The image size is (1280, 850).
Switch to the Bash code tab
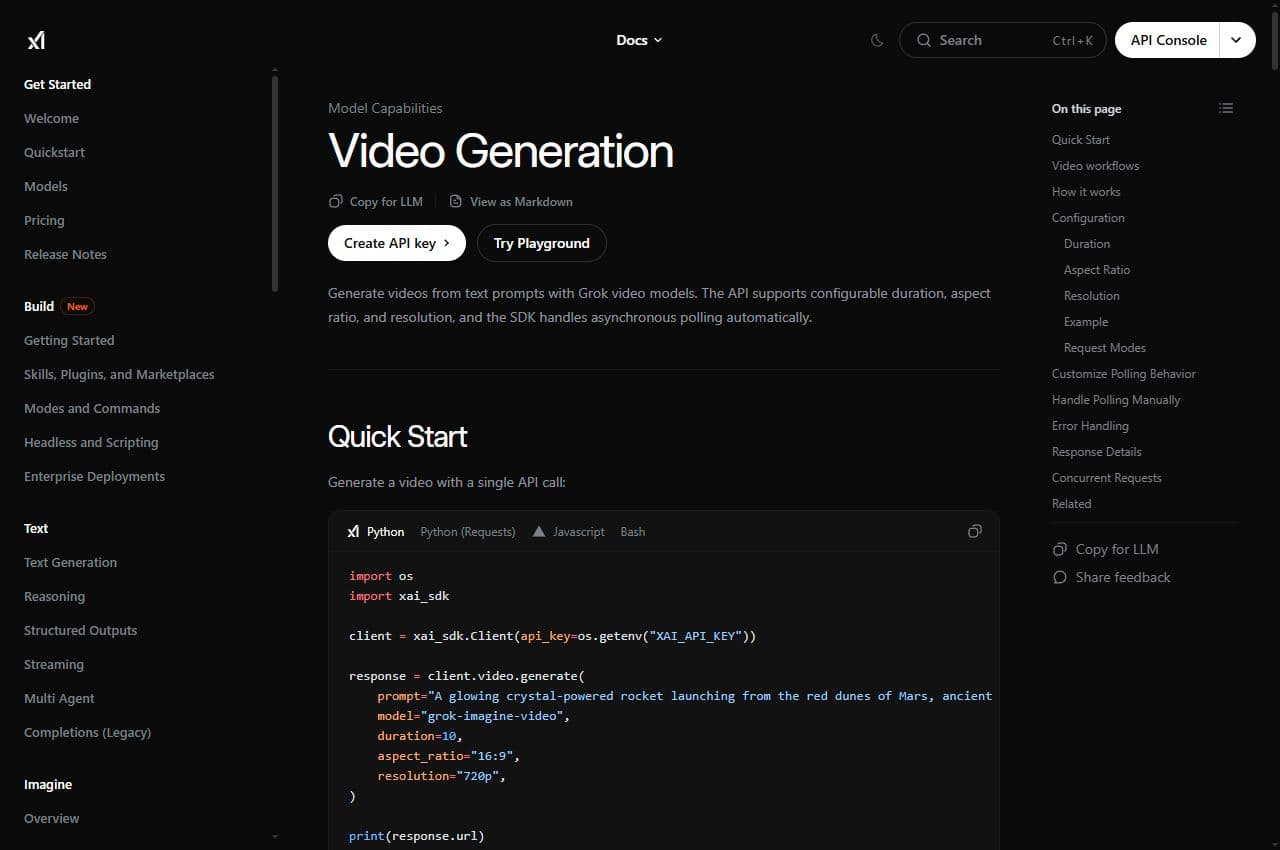[632, 532]
